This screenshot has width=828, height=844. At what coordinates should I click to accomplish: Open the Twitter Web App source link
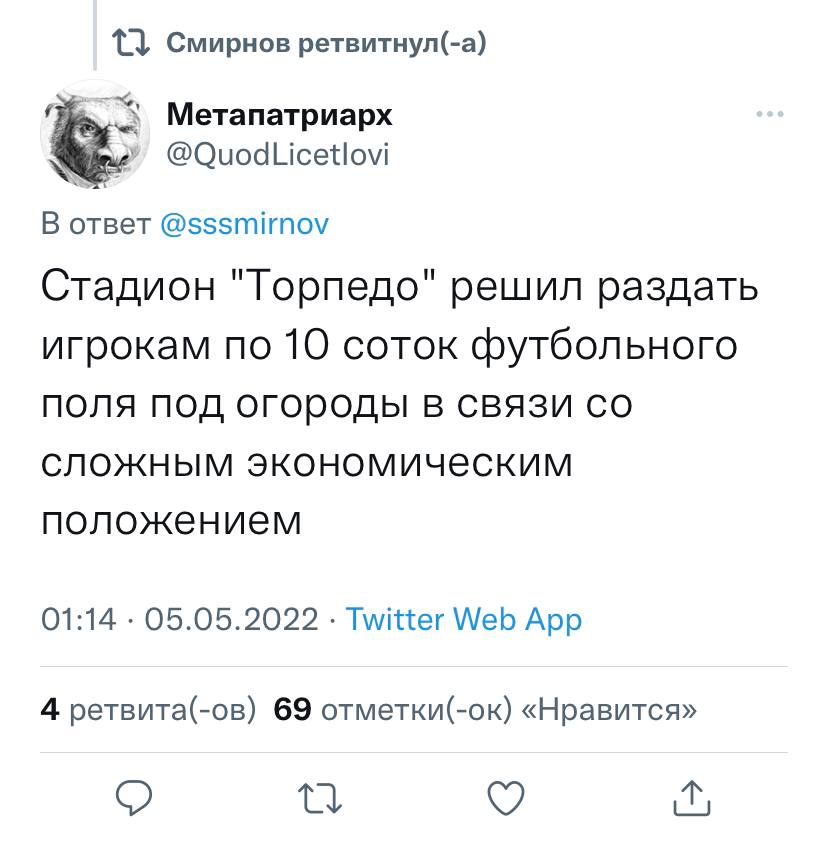coord(463,619)
